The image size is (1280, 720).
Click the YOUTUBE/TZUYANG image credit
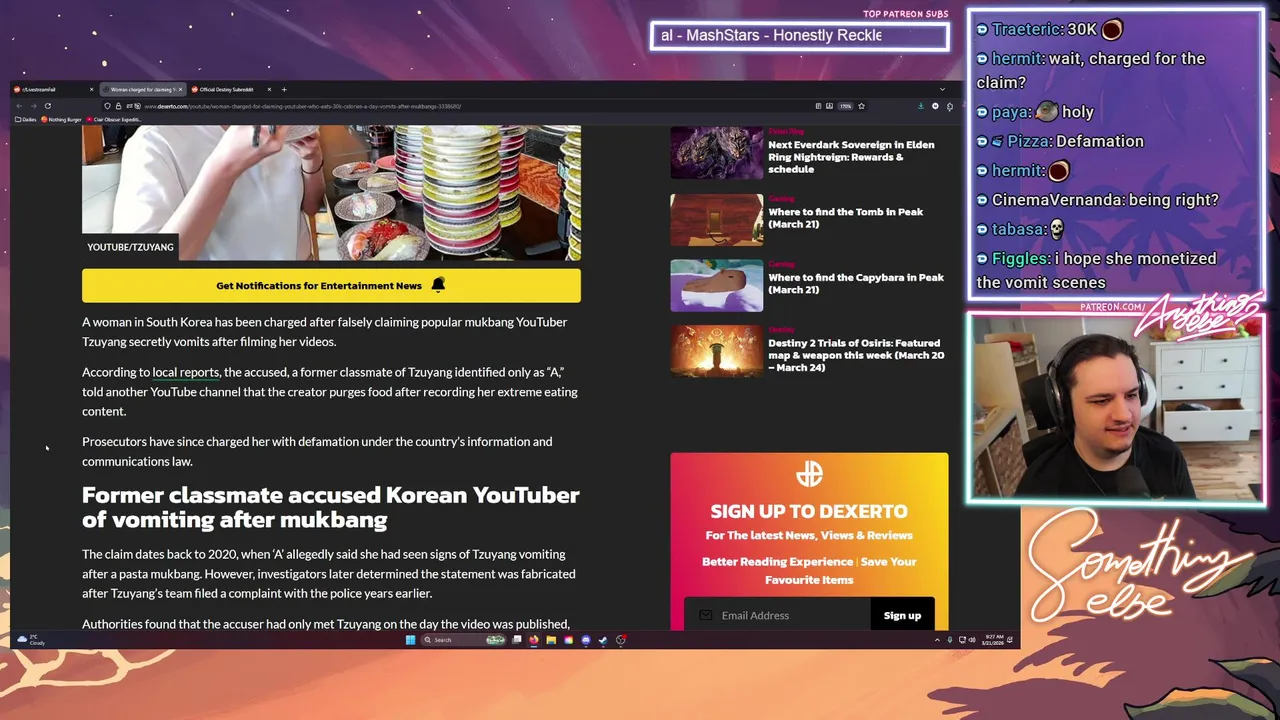[x=130, y=247]
